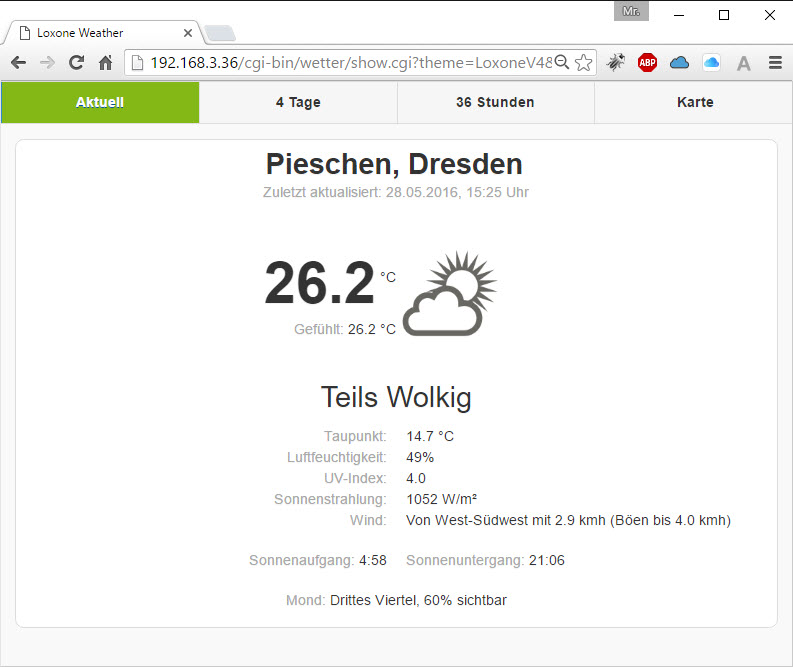Click the partly cloudy weather icon
793x667 pixels.
pos(450,293)
